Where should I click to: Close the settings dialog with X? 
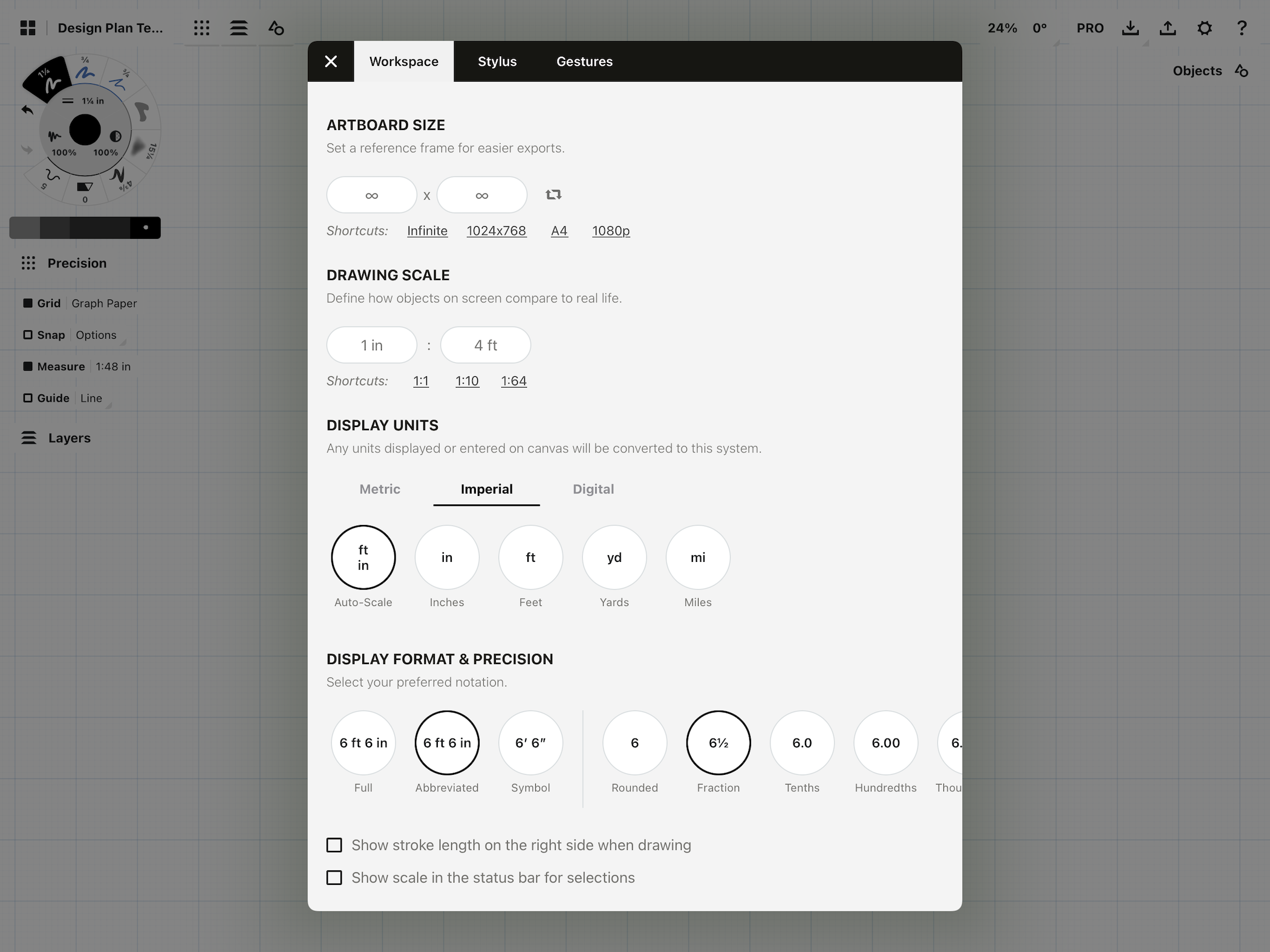331,61
